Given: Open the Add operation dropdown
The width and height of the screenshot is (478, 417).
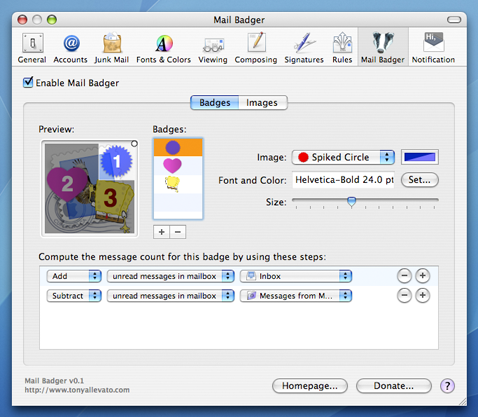Looking at the screenshot, I should [x=74, y=276].
